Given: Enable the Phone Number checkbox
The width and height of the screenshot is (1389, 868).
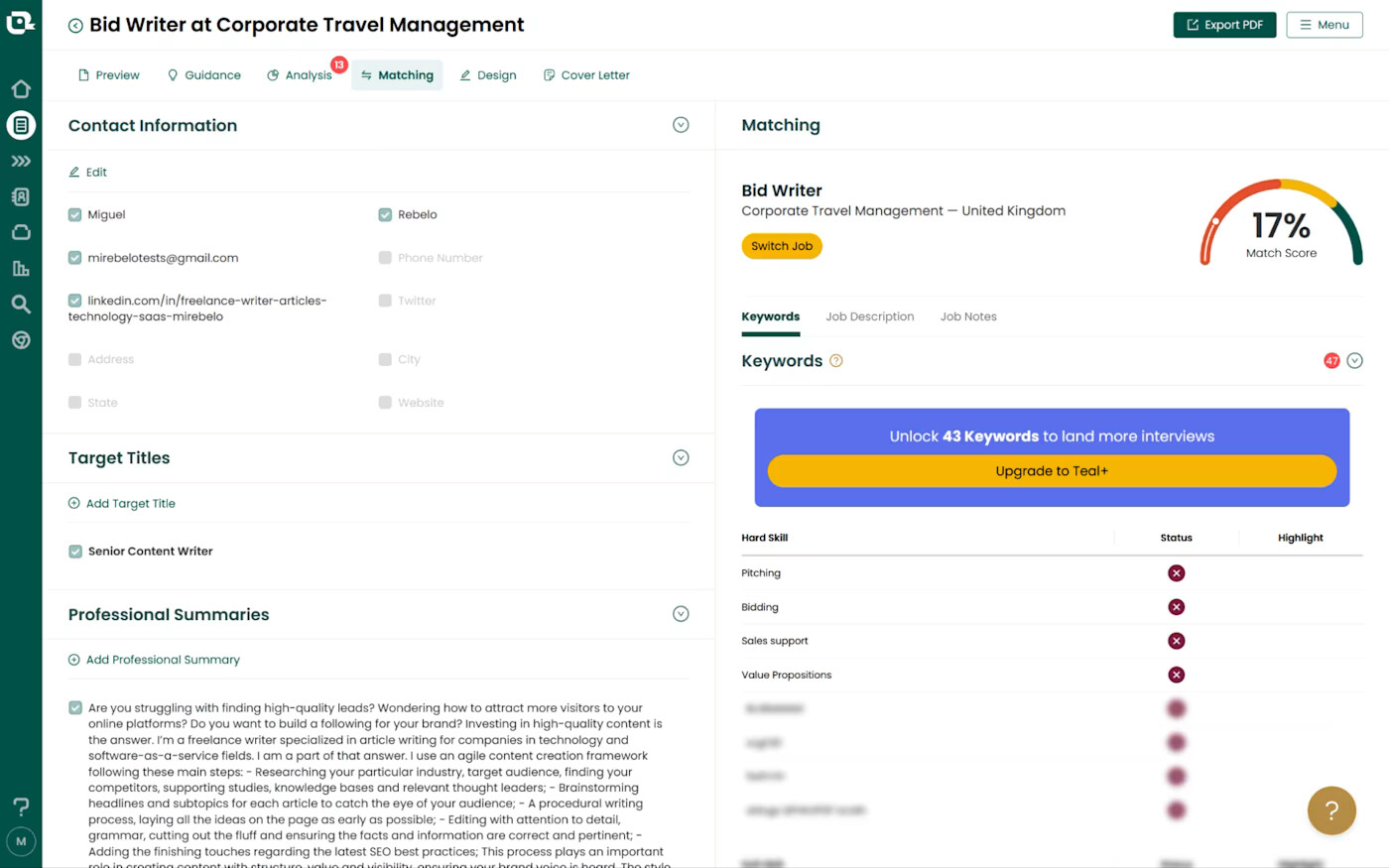Looking at the screenshot, I should 385,258.
